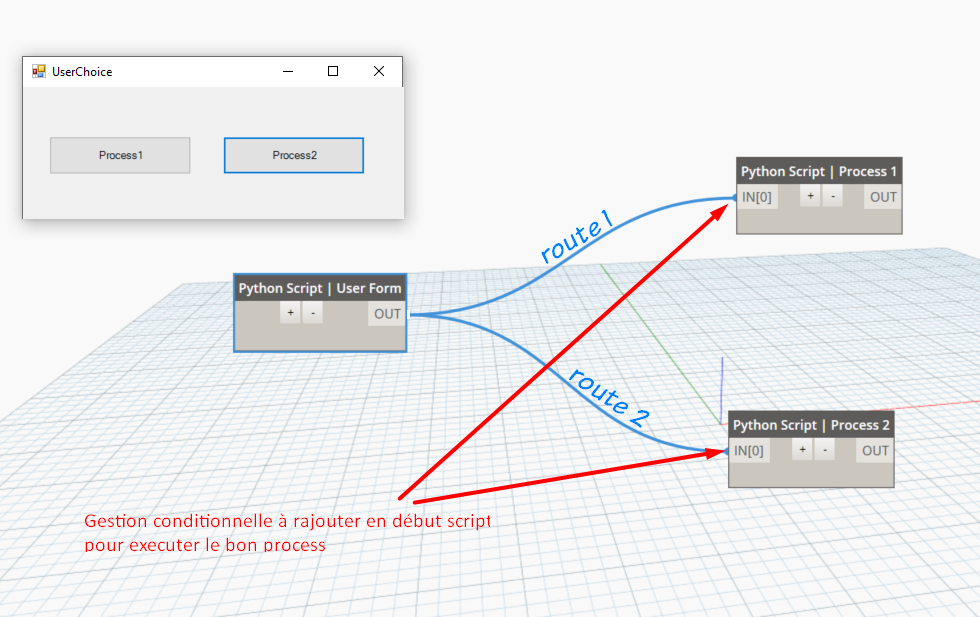The image size is (980, 617).
Task: Click the add input stepper on Process 1 node
Action: tap(810, 196)
